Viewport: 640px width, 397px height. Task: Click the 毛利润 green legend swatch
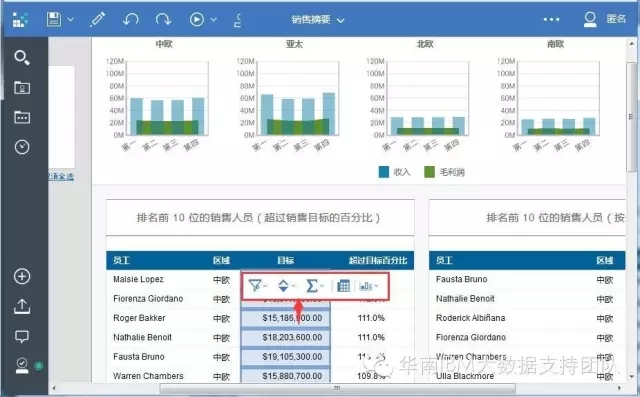[x=429, y=172]
